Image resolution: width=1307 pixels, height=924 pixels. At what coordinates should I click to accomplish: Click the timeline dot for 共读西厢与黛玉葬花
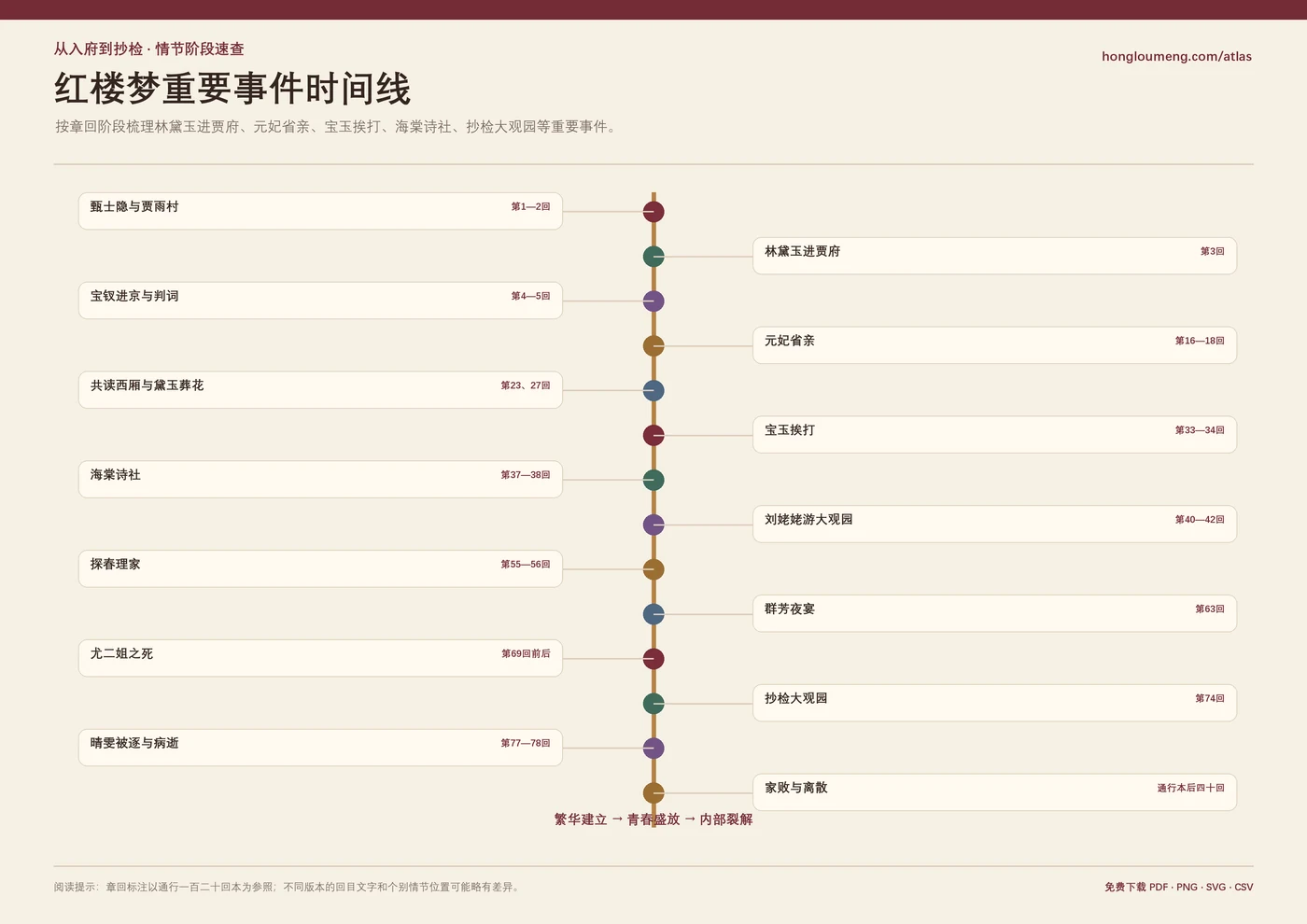653,391
